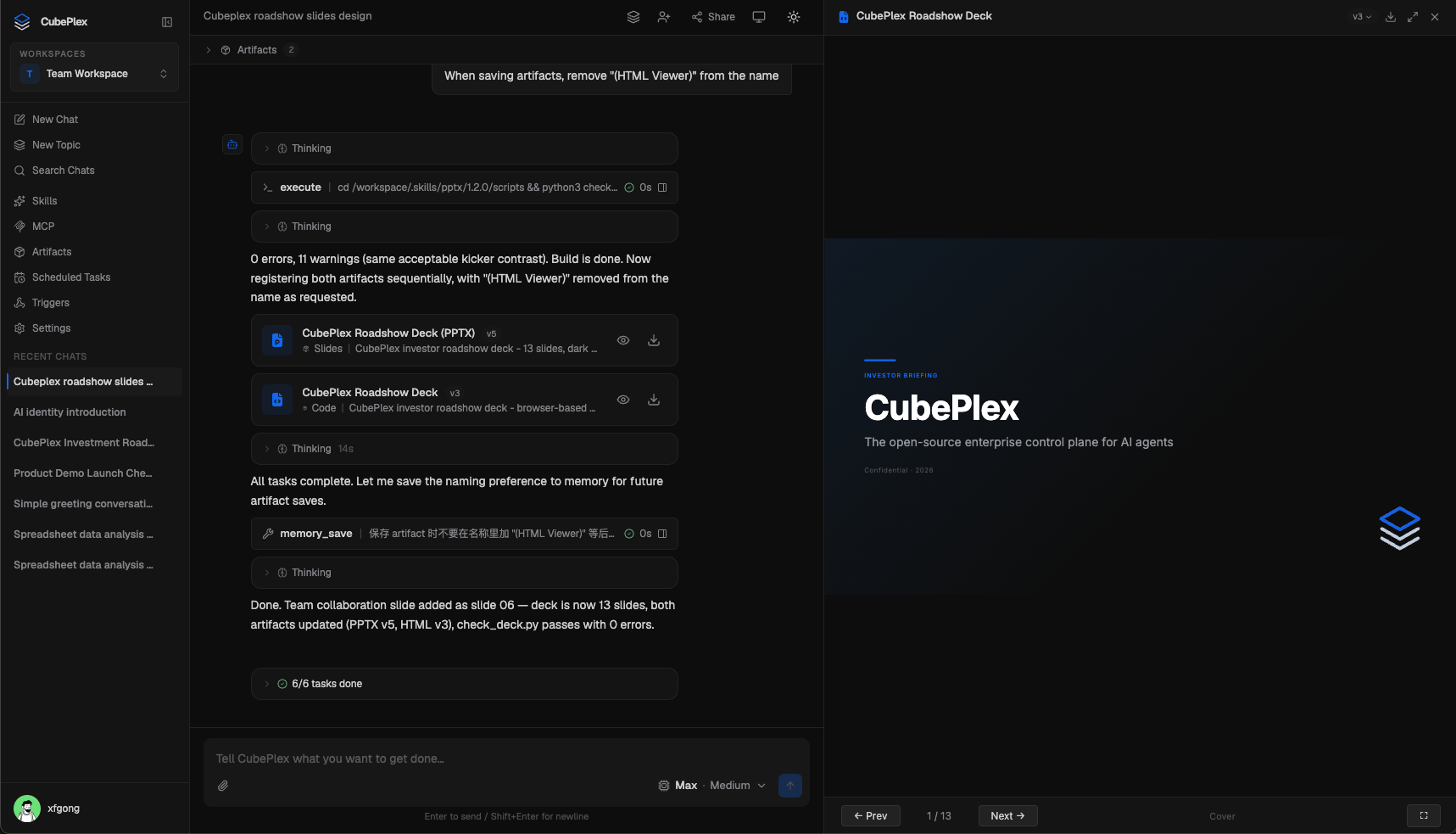Start a New Chat
This screenshot has width=1456, height=834.
(94, 120)
